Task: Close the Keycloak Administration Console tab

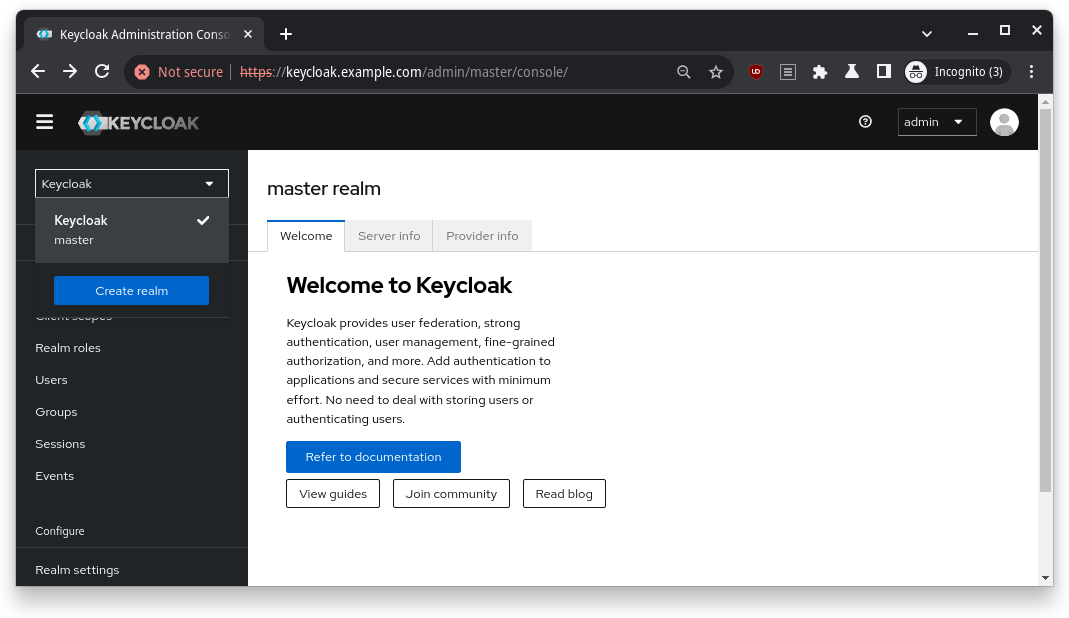Action: 248,34
